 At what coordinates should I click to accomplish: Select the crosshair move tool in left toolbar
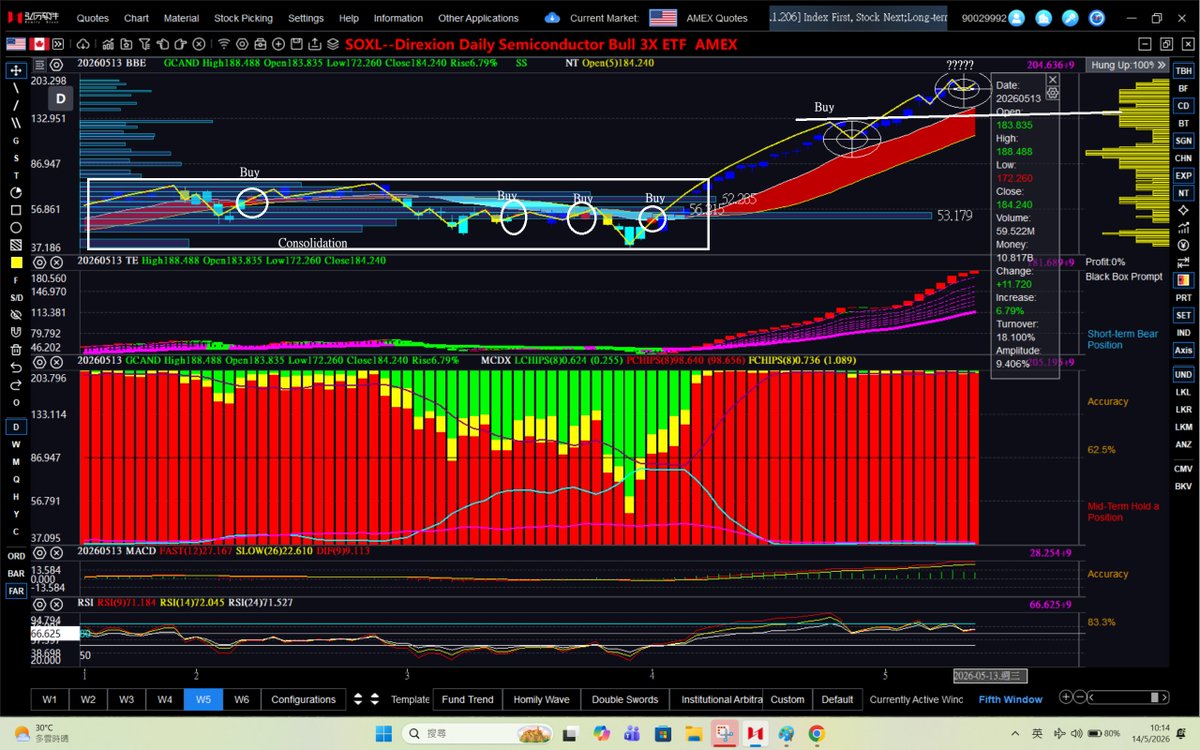[x=16, y=70]
